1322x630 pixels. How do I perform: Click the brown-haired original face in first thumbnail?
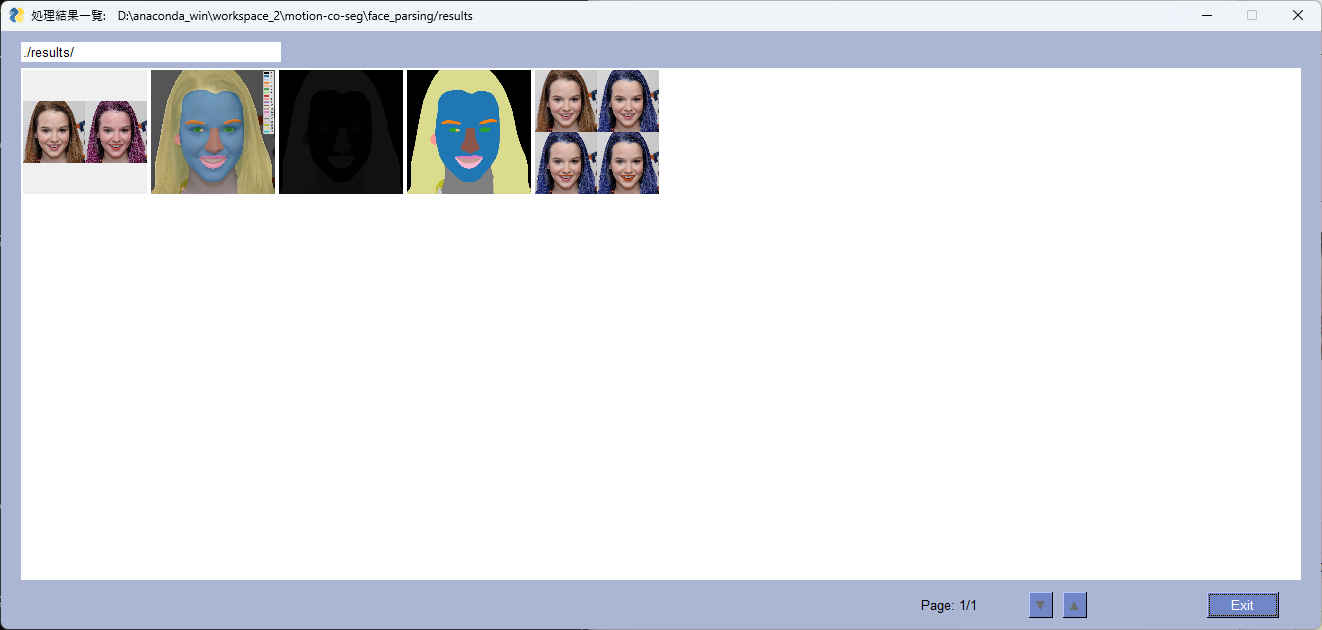point(54,132)
